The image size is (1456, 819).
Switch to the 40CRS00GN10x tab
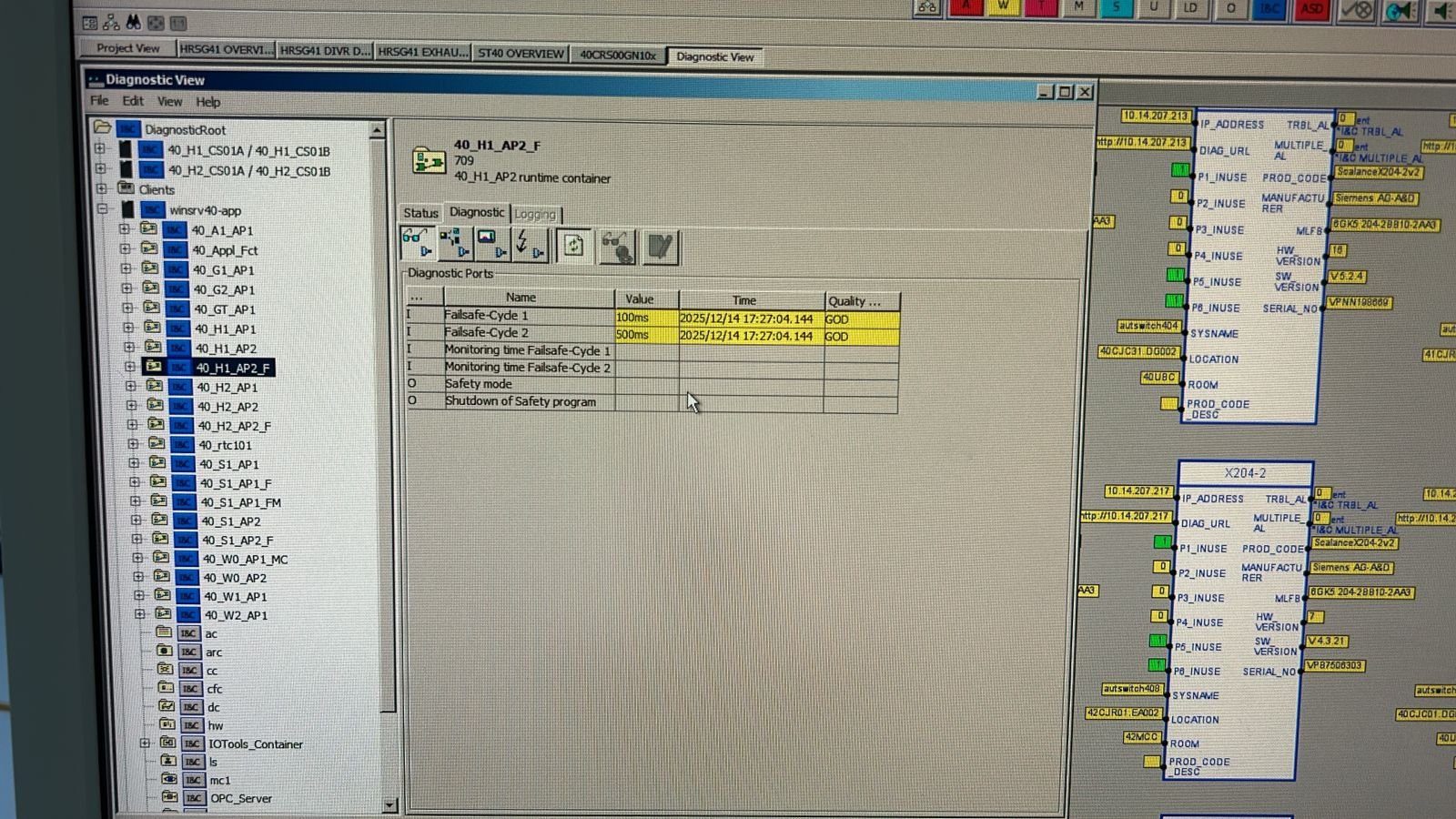coord(618,55)
